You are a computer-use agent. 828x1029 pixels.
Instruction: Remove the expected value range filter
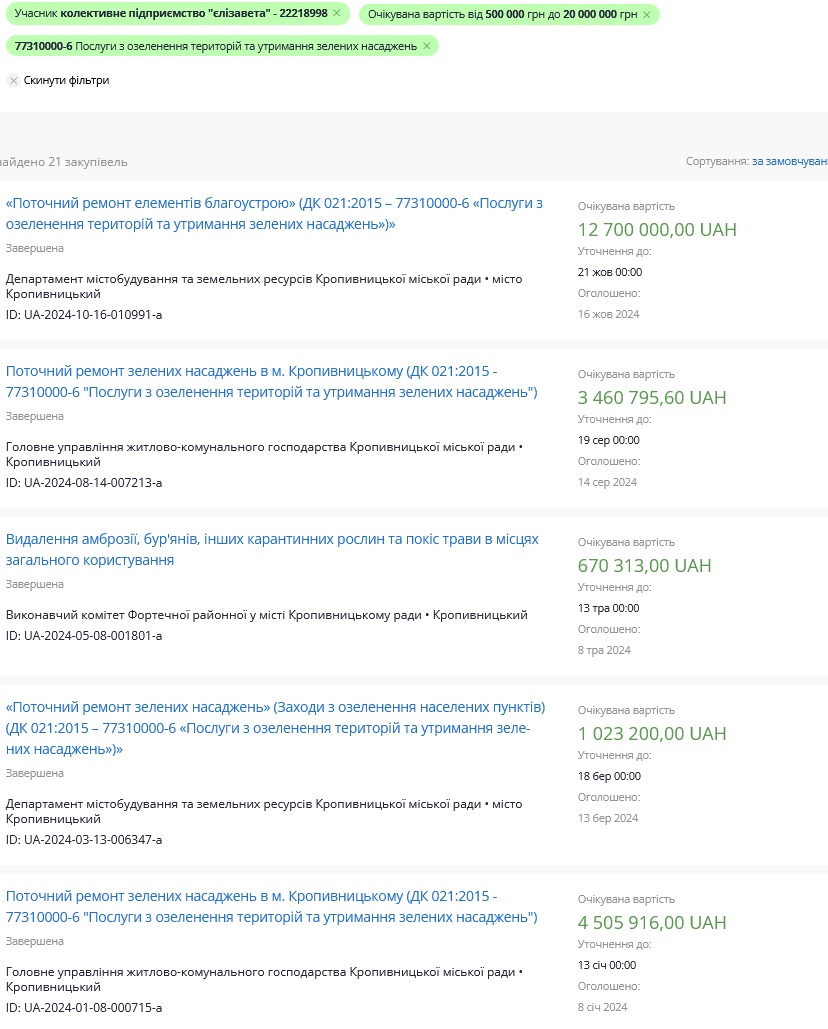click(x=646, y=14)
